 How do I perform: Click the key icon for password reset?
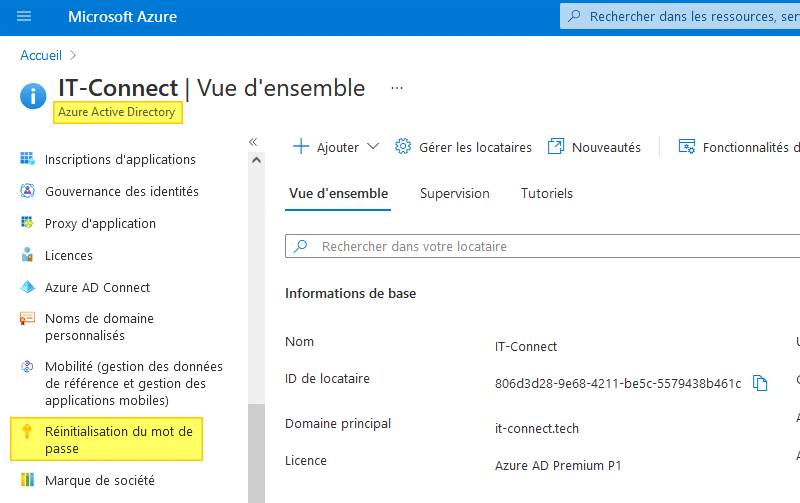tap(27, 432)
